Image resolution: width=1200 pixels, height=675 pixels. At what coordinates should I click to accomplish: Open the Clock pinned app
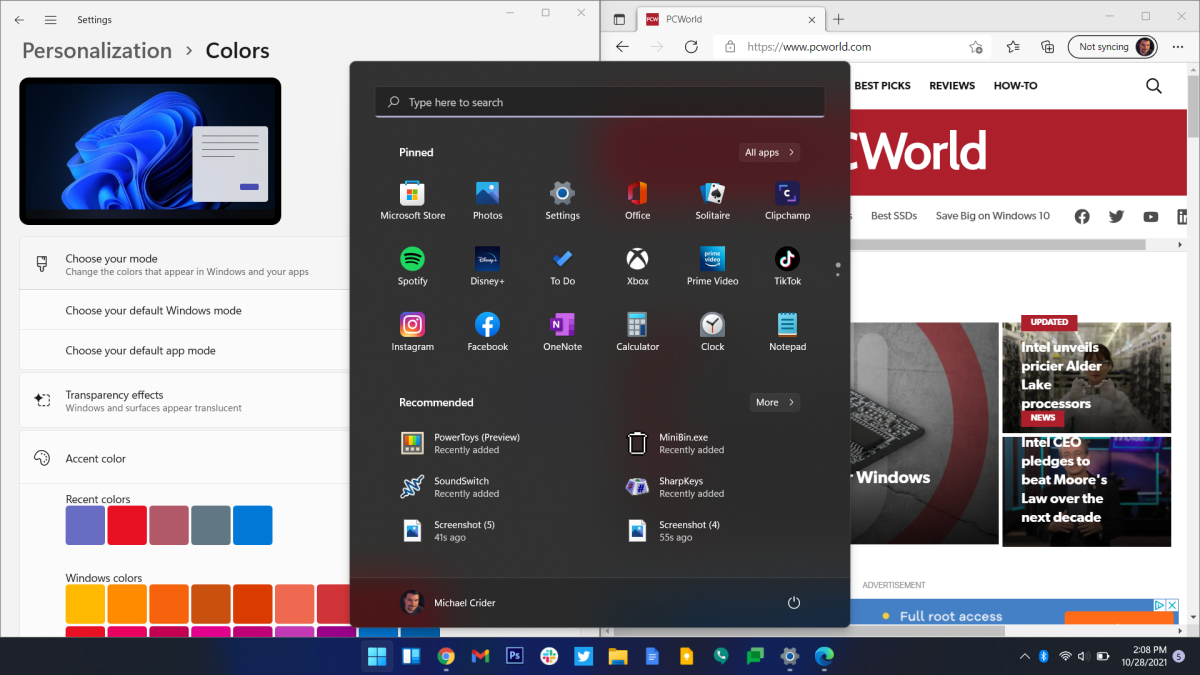[x=712, y=333]
